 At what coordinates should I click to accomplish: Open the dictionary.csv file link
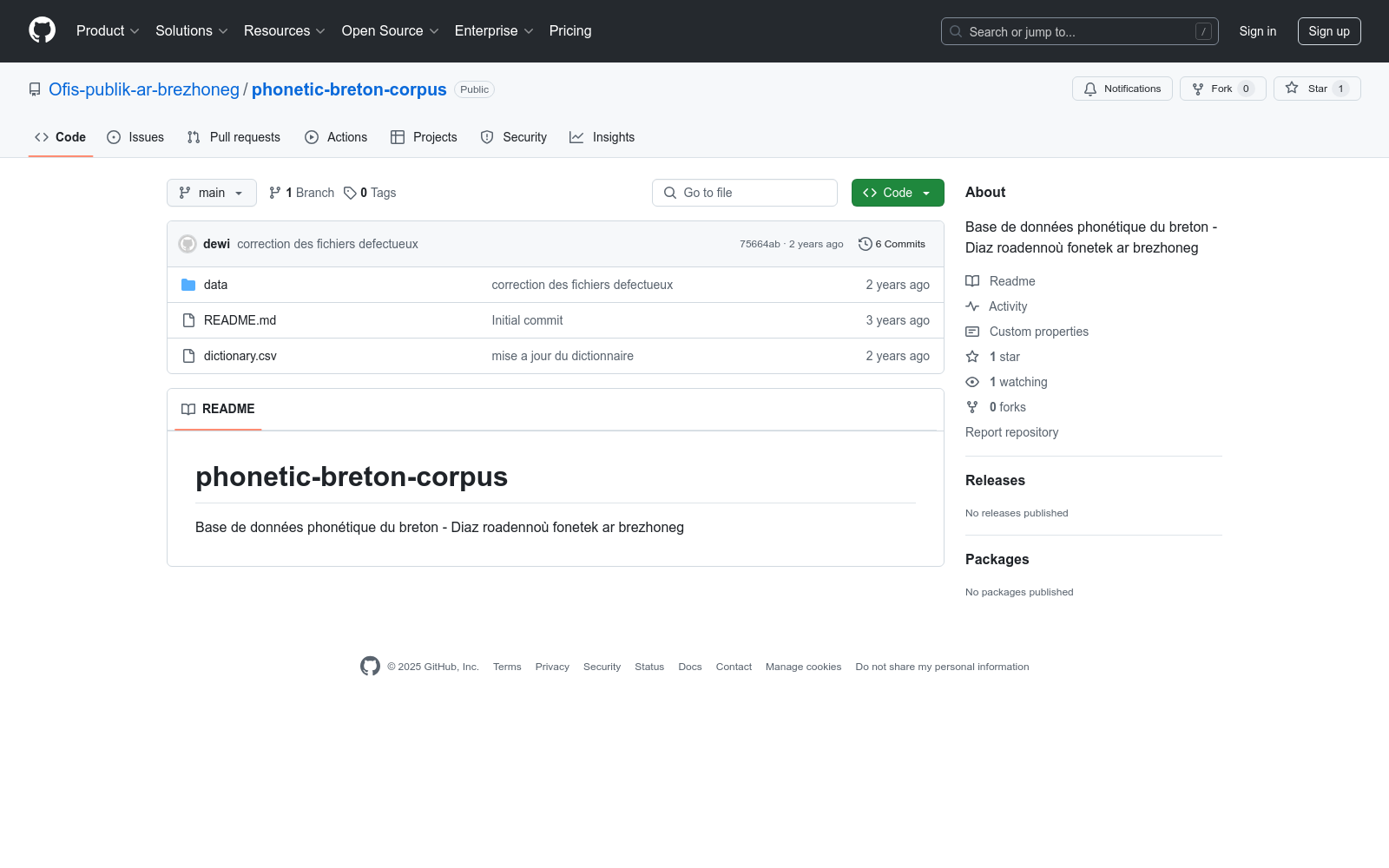(x=240, y=356)
